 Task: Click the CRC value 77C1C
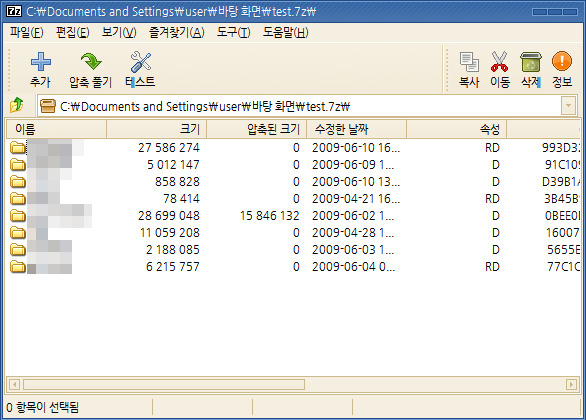564,267
